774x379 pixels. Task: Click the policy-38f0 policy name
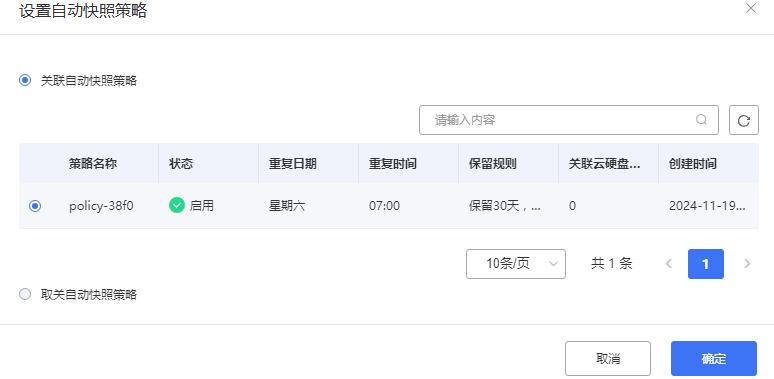pos(101,206)
